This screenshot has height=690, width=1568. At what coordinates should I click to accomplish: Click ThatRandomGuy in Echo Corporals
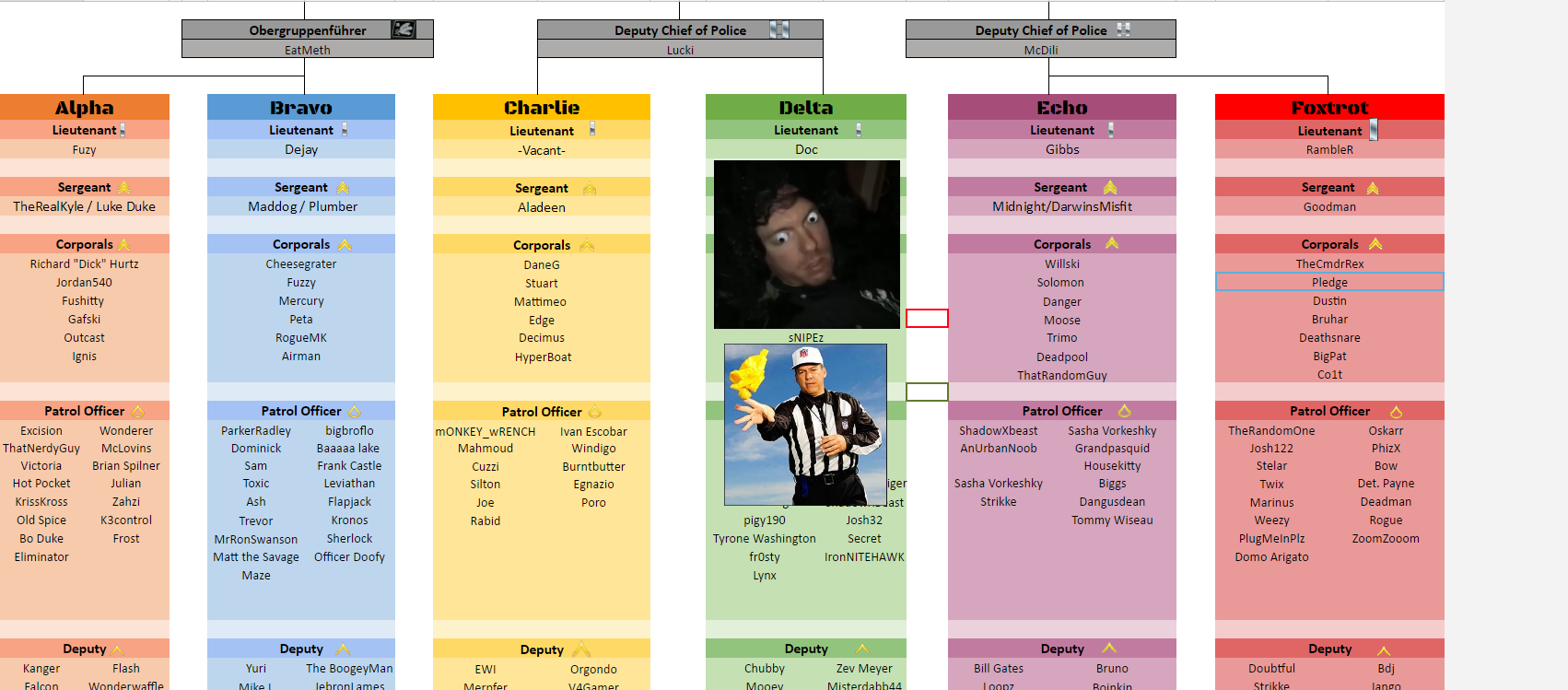tap(1062, 375)
